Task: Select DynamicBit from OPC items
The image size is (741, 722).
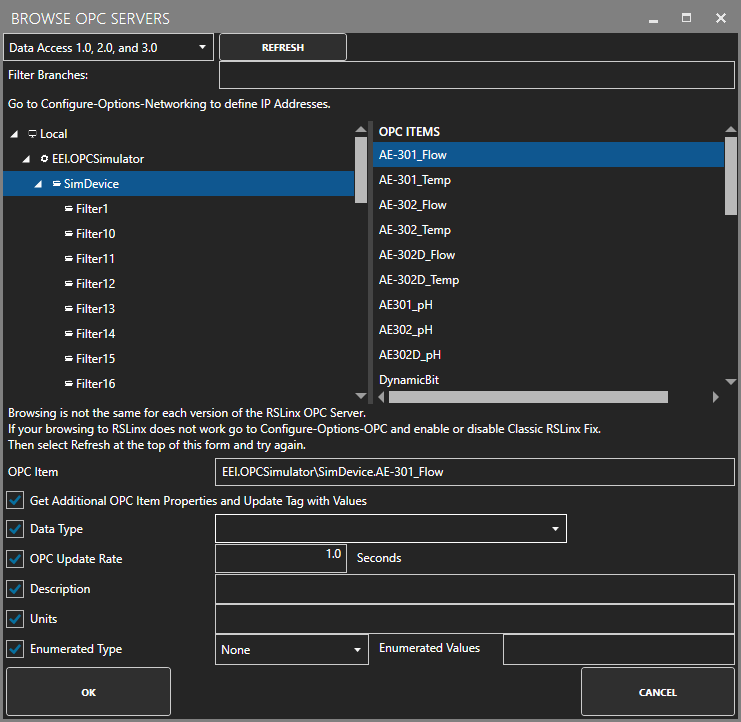Action: point(409,380)
